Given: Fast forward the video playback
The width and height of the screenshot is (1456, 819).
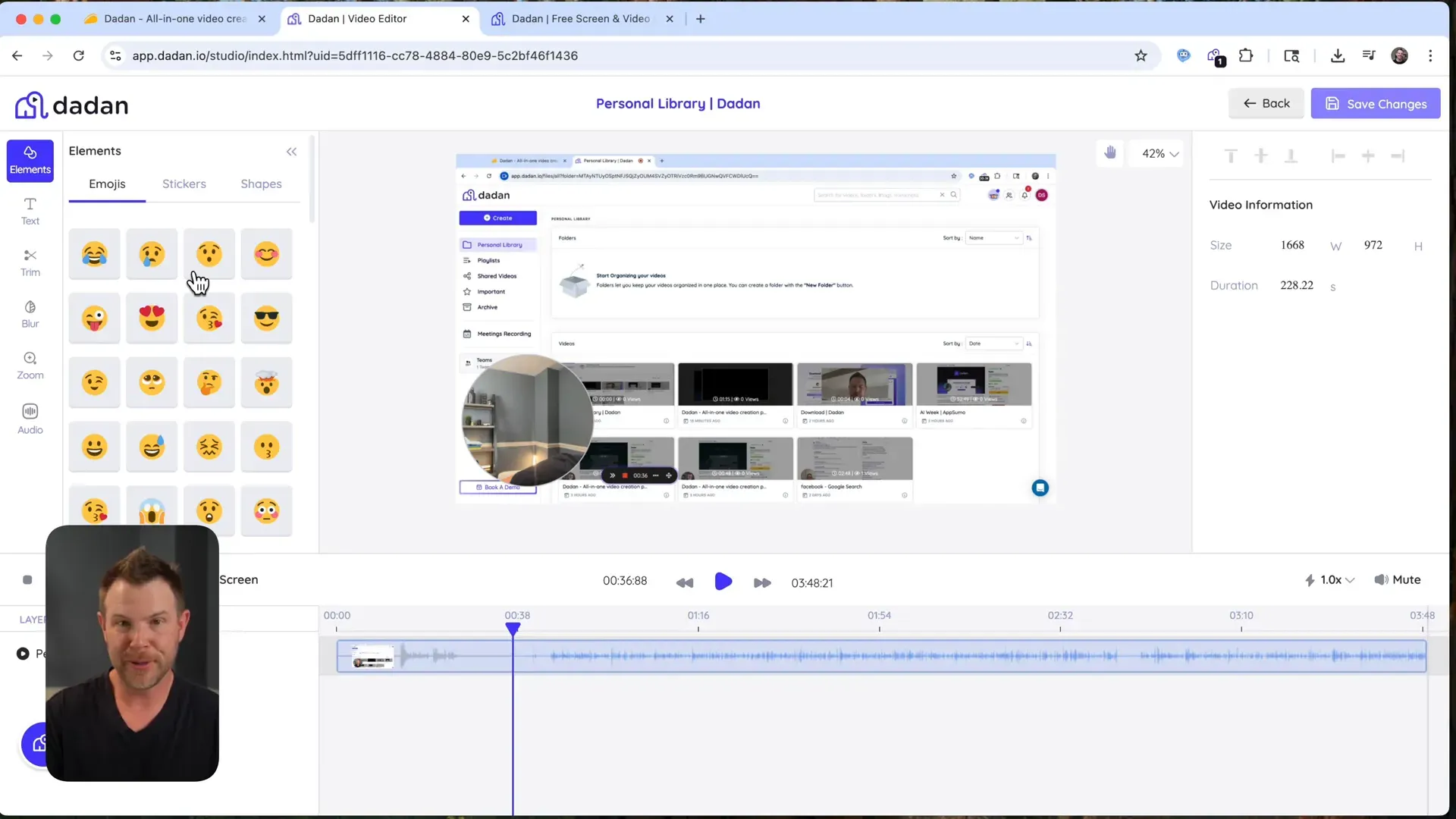Looking at the screenshot, I should coord(762,582).
